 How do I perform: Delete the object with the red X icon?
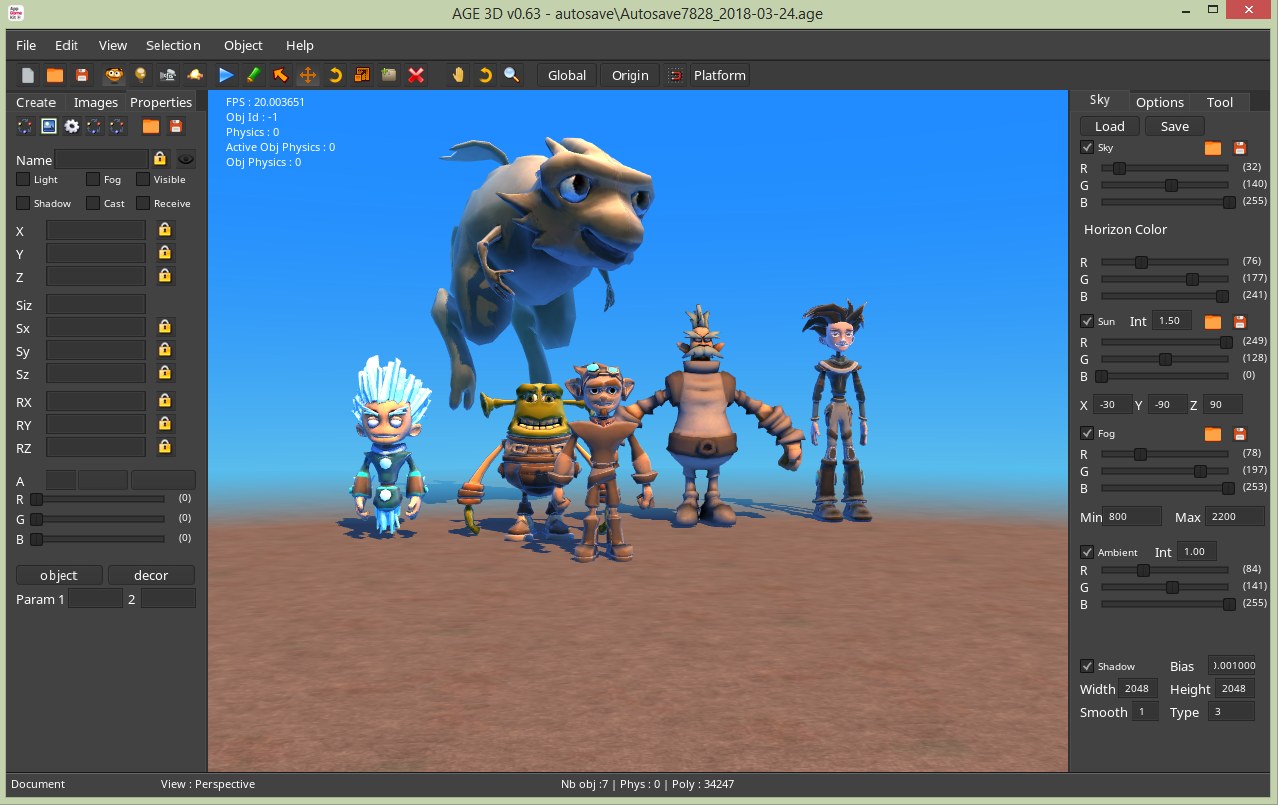coord(416,75)
